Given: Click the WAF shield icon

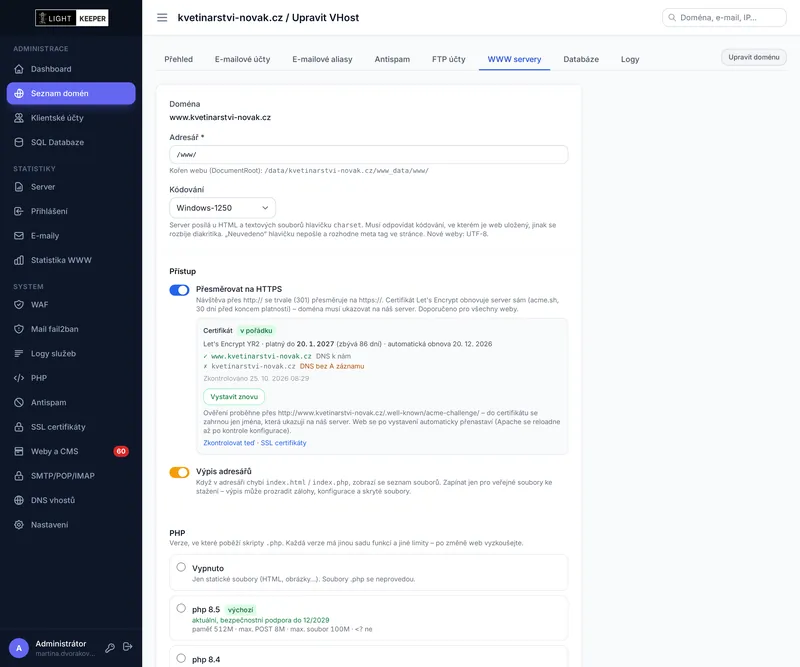Looking at the screenshot, I should pos(19,305).
